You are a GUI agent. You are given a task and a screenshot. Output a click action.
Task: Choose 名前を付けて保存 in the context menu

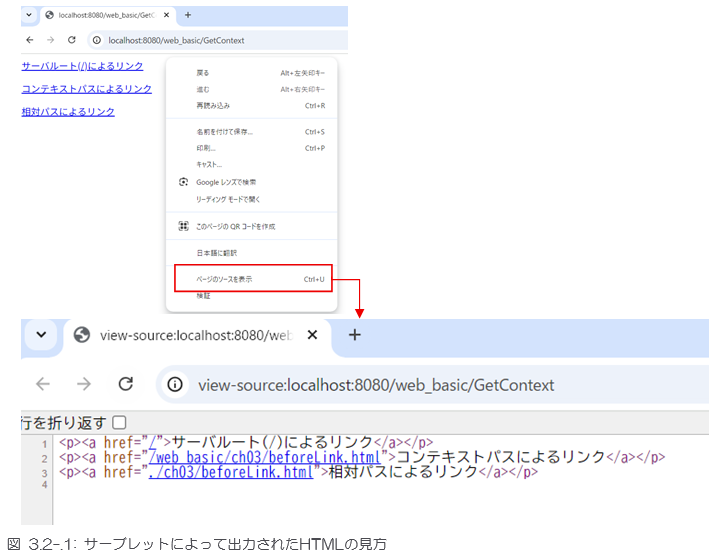[224, 132]
